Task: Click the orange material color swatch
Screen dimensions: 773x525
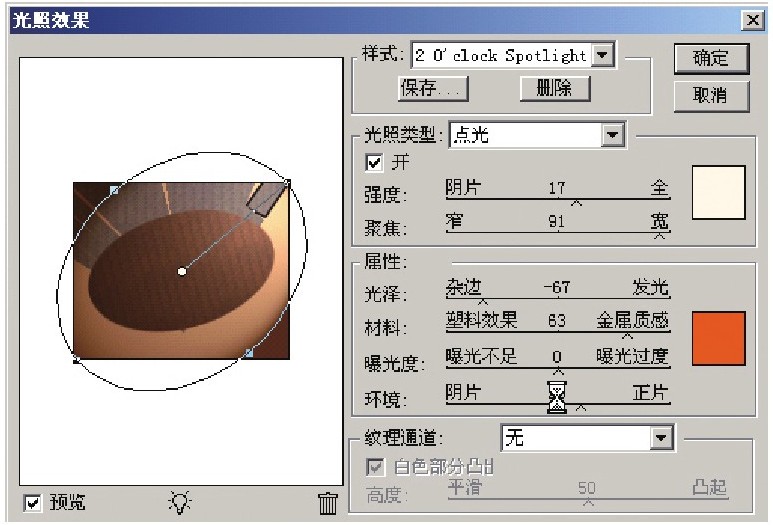Action: [x=718, y=338]
